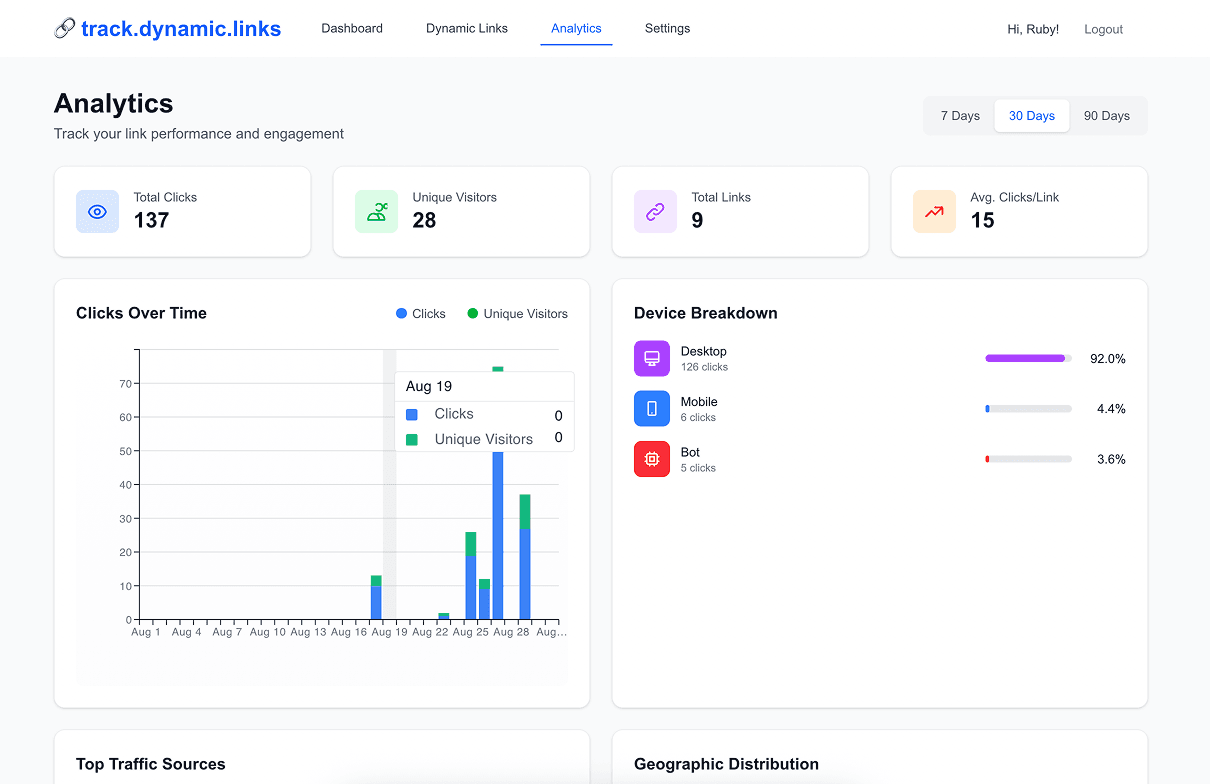The height and width of the screenshot is (784, 1210).
Task: Open the Settings nav item
Action: point(667,29)
